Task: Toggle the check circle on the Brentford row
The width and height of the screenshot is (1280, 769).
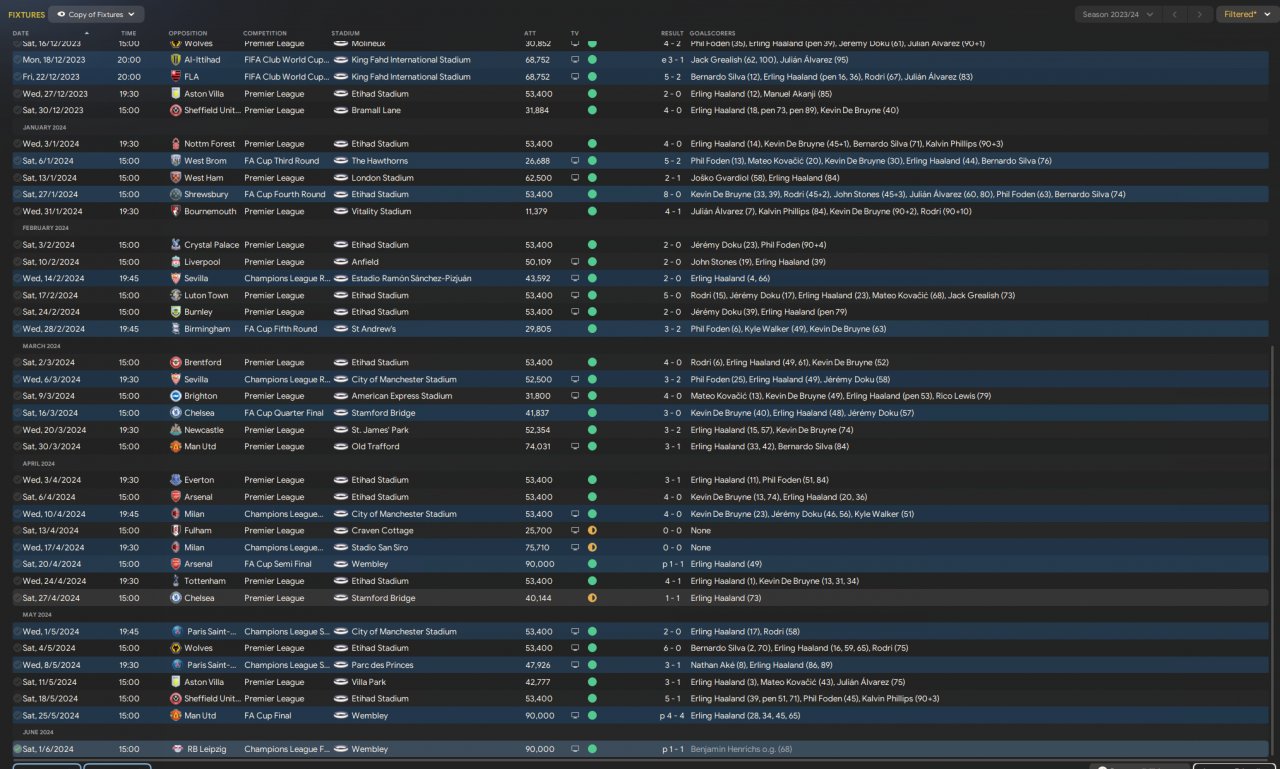Action: pyautogui.click(x=17, y=363)
